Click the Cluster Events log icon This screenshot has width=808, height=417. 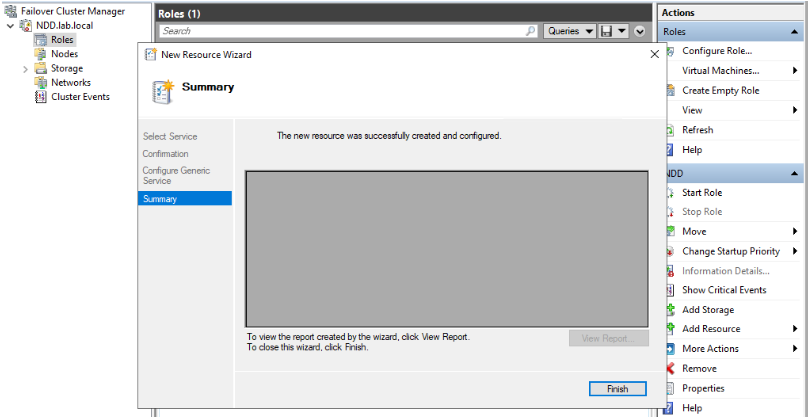41,97
